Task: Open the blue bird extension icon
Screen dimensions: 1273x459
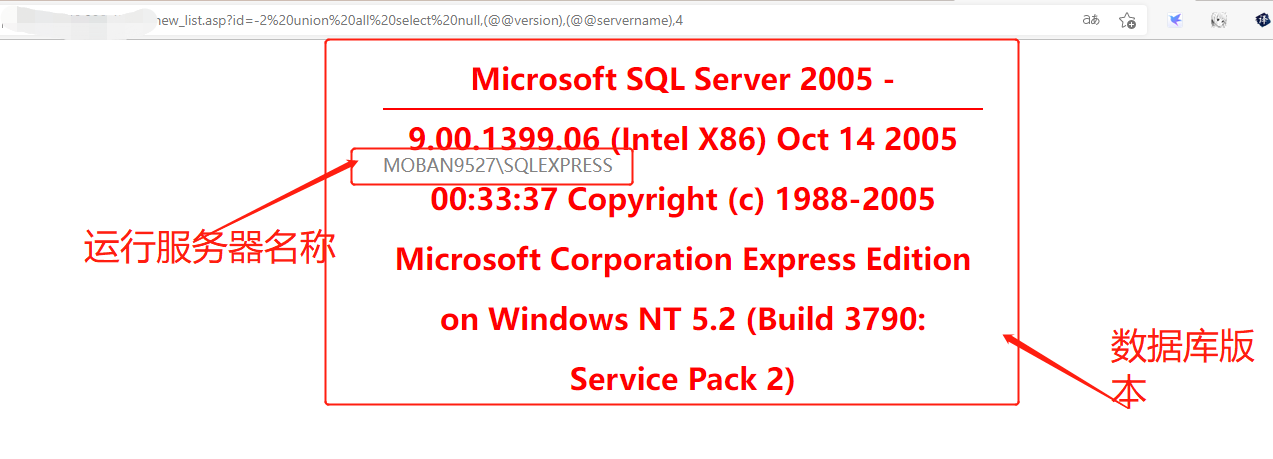Action: 1176,20
